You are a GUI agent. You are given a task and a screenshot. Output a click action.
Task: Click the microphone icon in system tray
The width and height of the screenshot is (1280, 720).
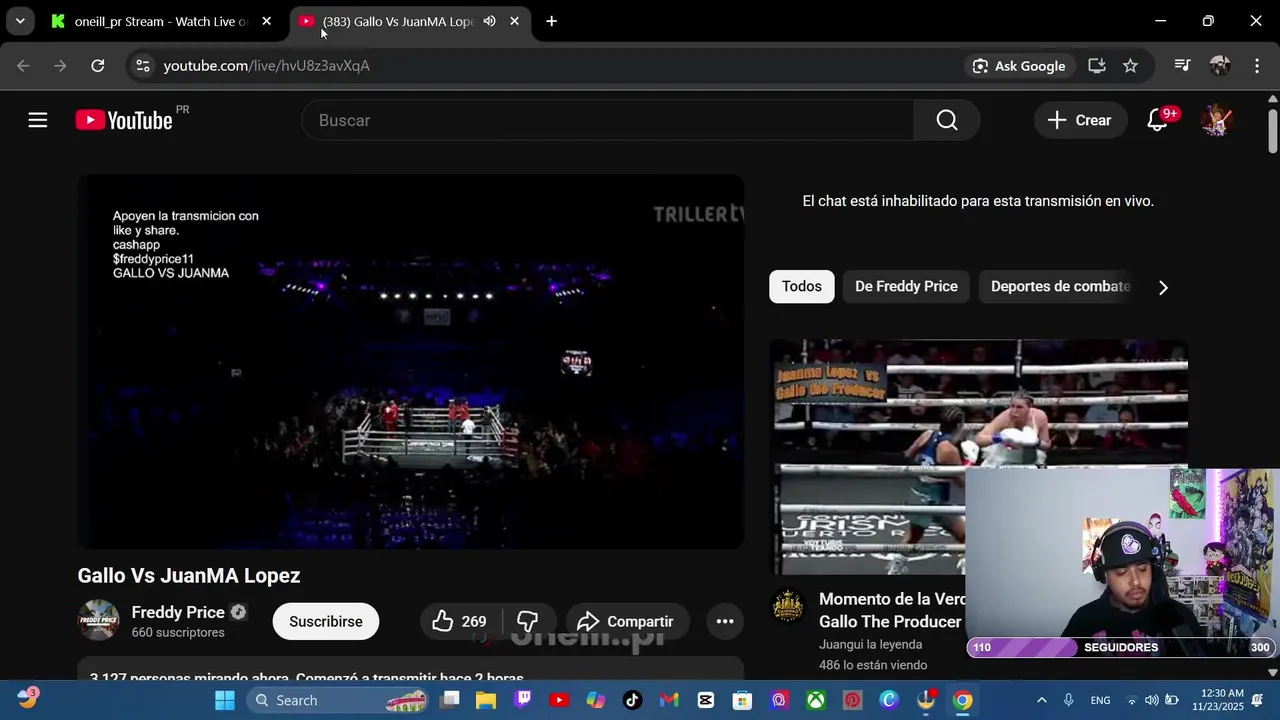pyautogui.click(x=1069, y=700)
